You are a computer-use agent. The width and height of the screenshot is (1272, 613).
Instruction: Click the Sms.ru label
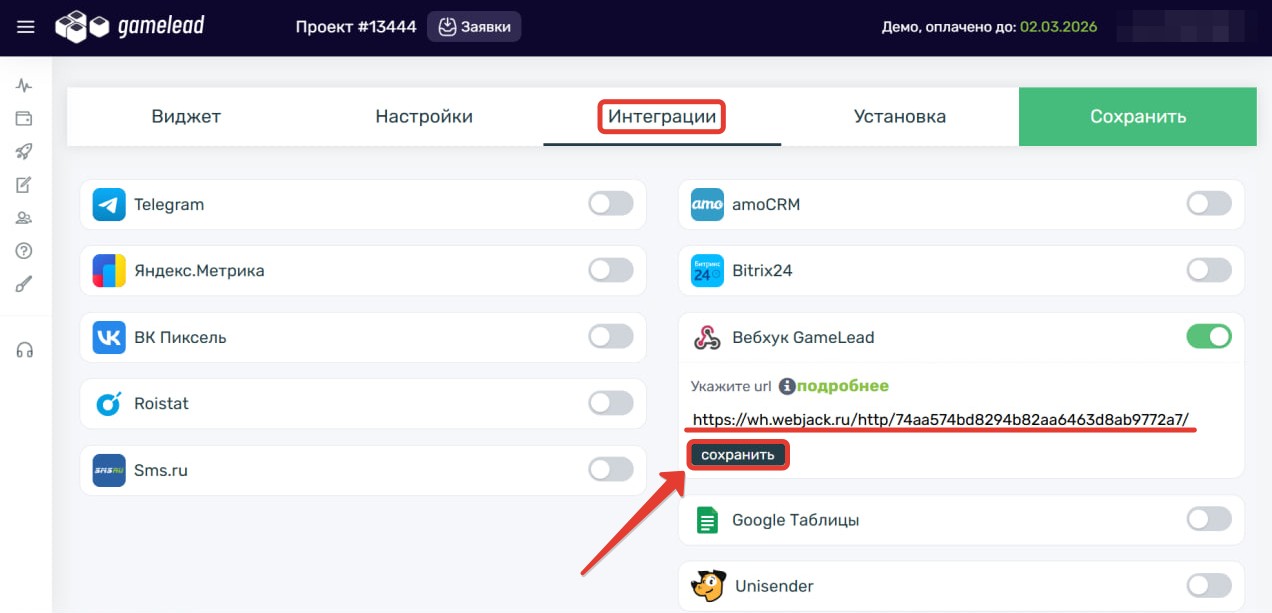[161, 470]
